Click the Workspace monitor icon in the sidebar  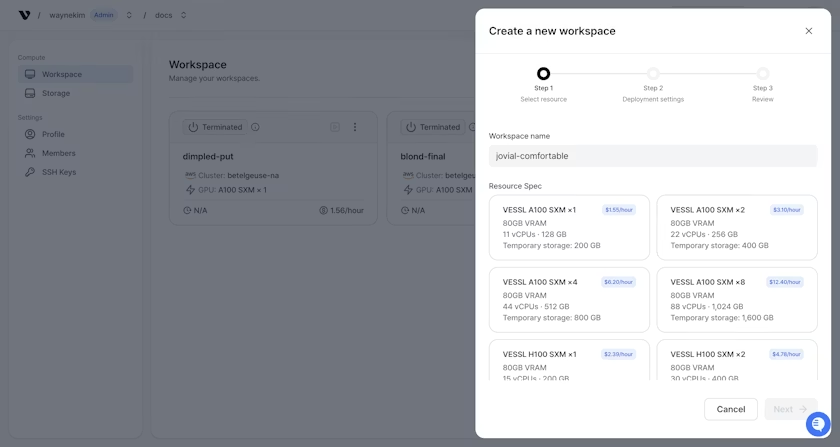click(30, 74)
